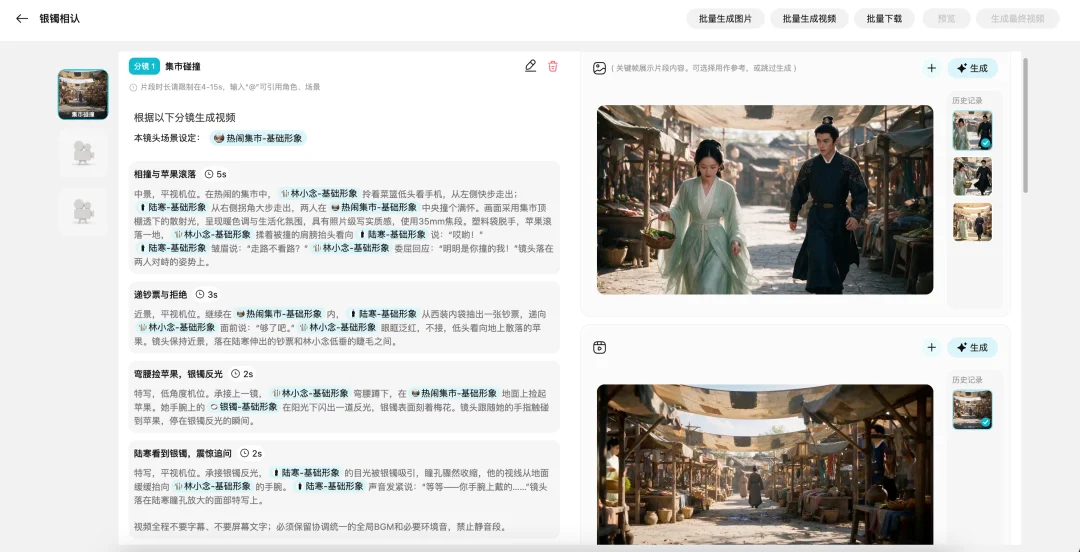Go back using the arrow beside 银镯相认
This screenshot has height=552, width=1080.
coord(22,19)
